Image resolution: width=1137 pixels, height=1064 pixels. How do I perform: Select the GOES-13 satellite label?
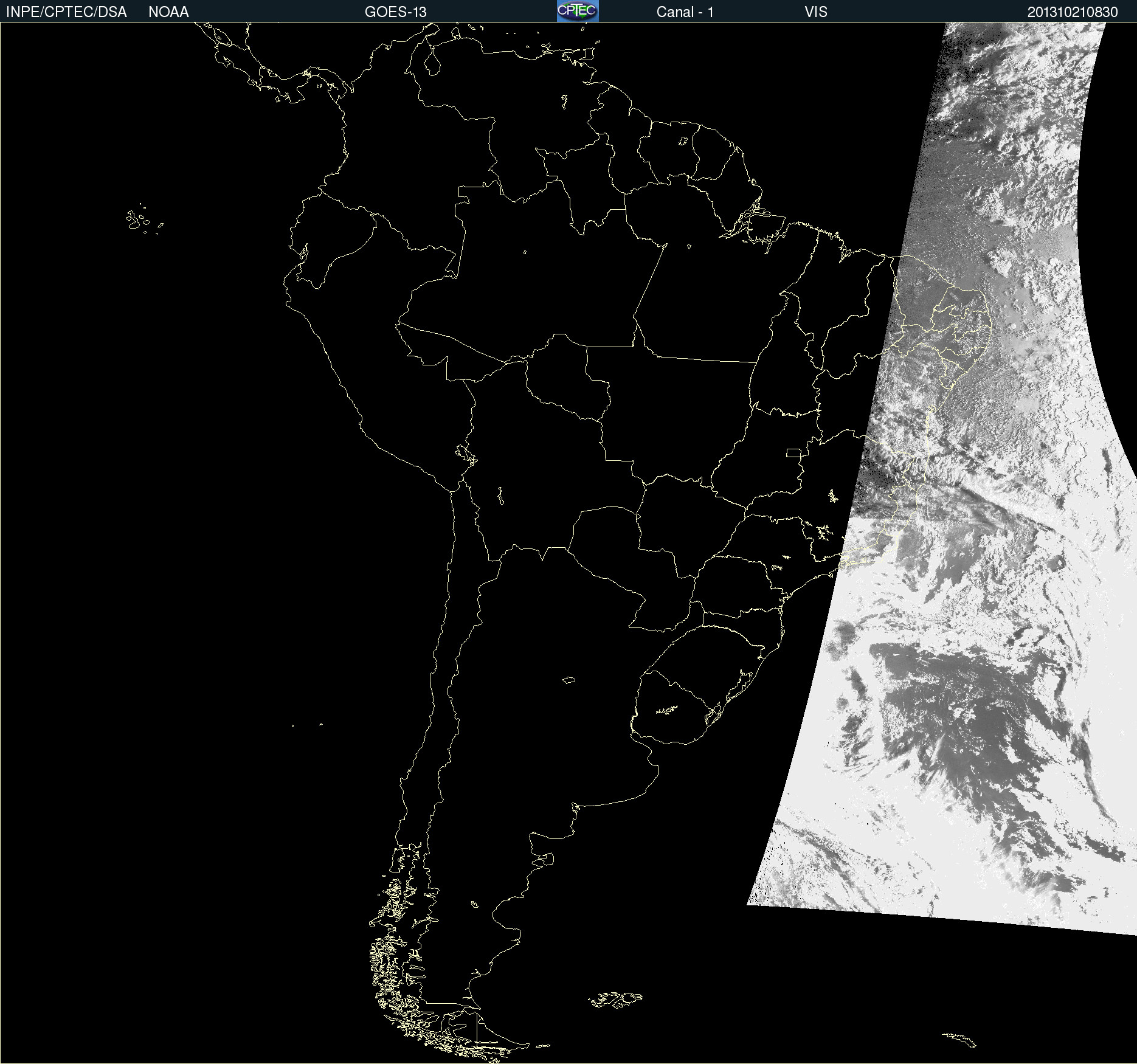pyautogui.click(x=395, y=12)
